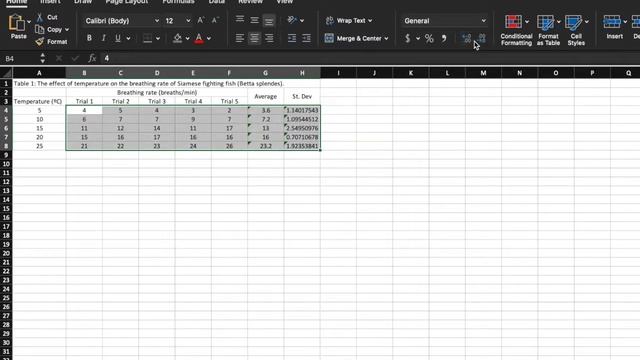Cancel formula entry with X icon
Viewport: 640px width, 360px height.
coord(59,58)
